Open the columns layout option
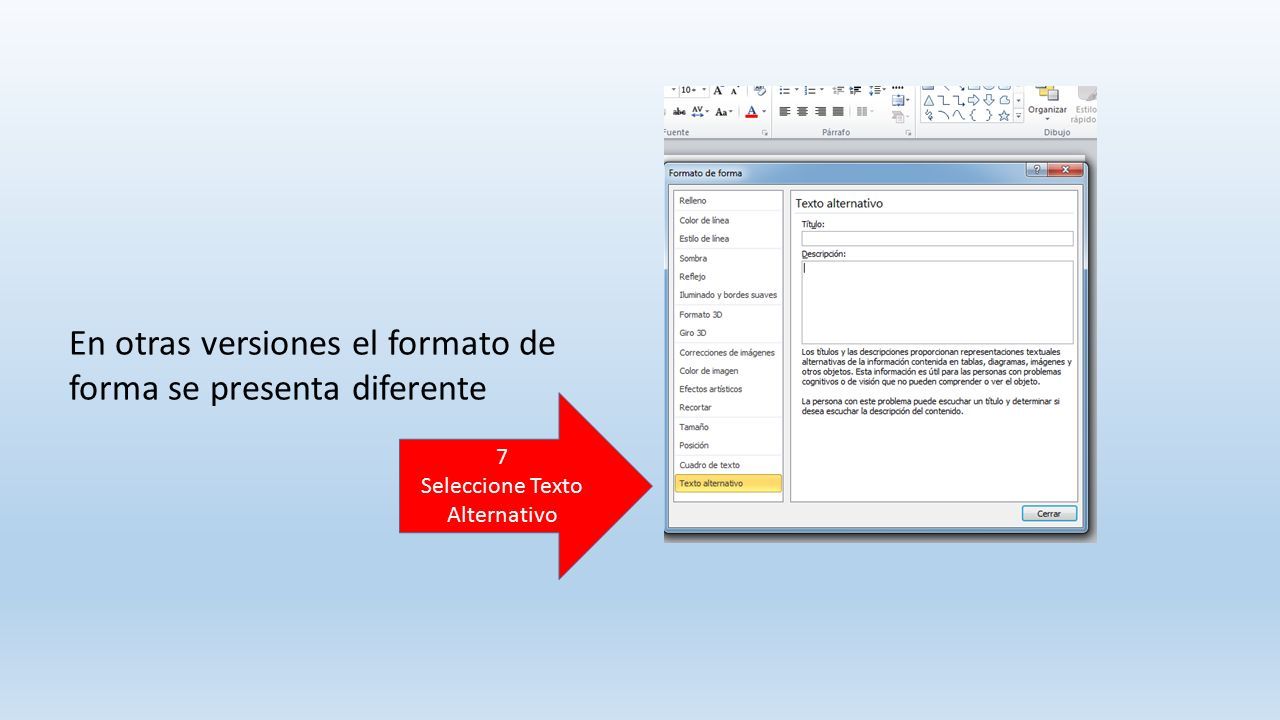1280x720 pixels. 864,112
